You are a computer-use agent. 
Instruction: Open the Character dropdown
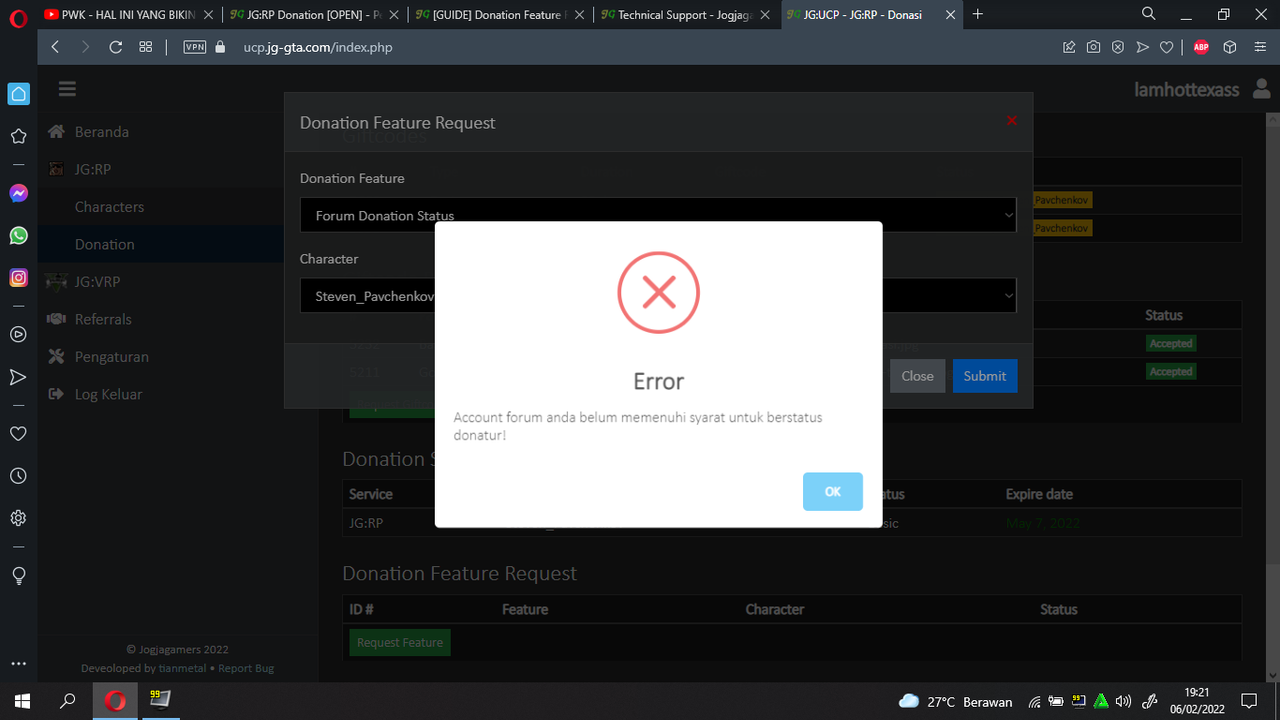658,296
